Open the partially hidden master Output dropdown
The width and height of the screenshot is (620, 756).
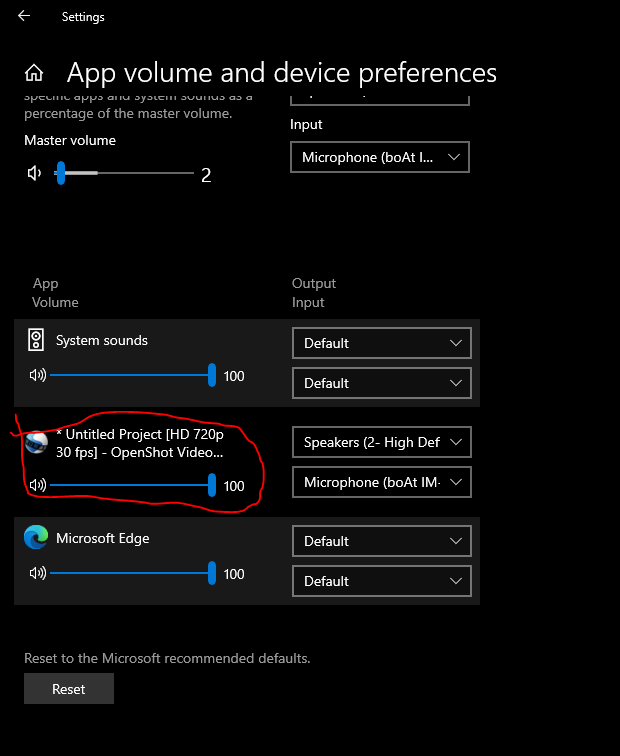pos(380,100)
